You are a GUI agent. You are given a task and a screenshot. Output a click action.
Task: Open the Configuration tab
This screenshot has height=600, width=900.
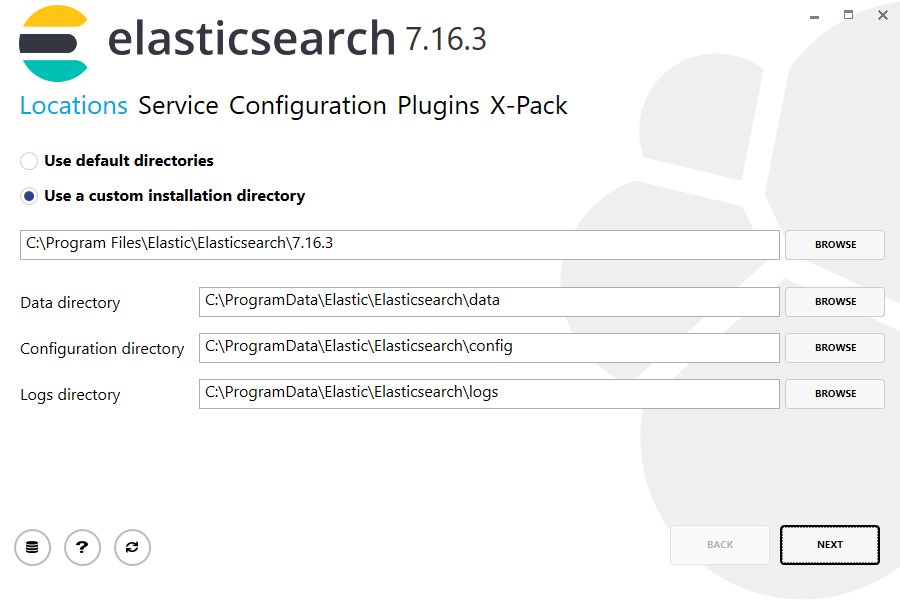(307, 105)
